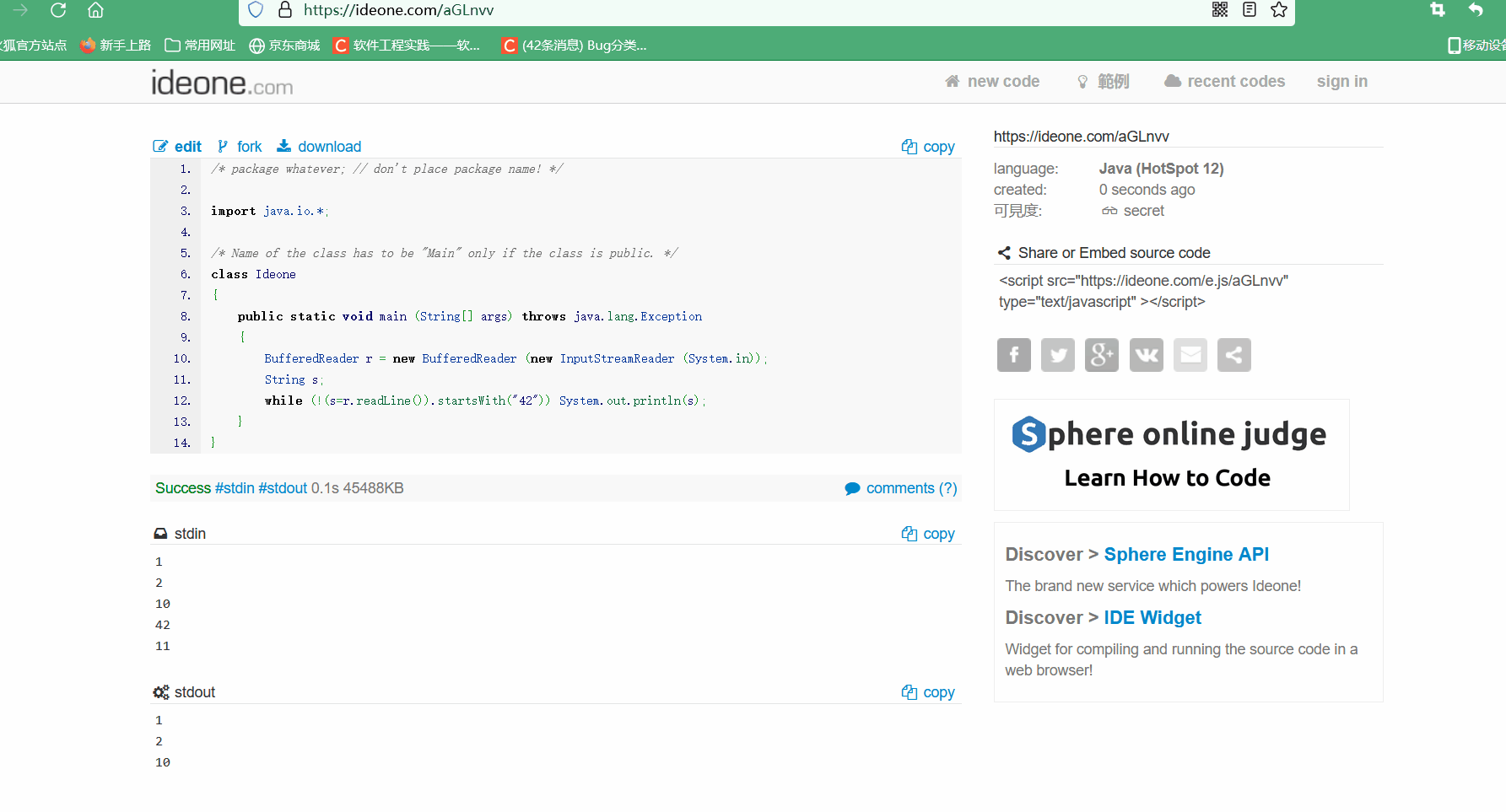Share on Google Plus icon
The height and width of the screenshot is (812, 1506).
pos(1102,355)
